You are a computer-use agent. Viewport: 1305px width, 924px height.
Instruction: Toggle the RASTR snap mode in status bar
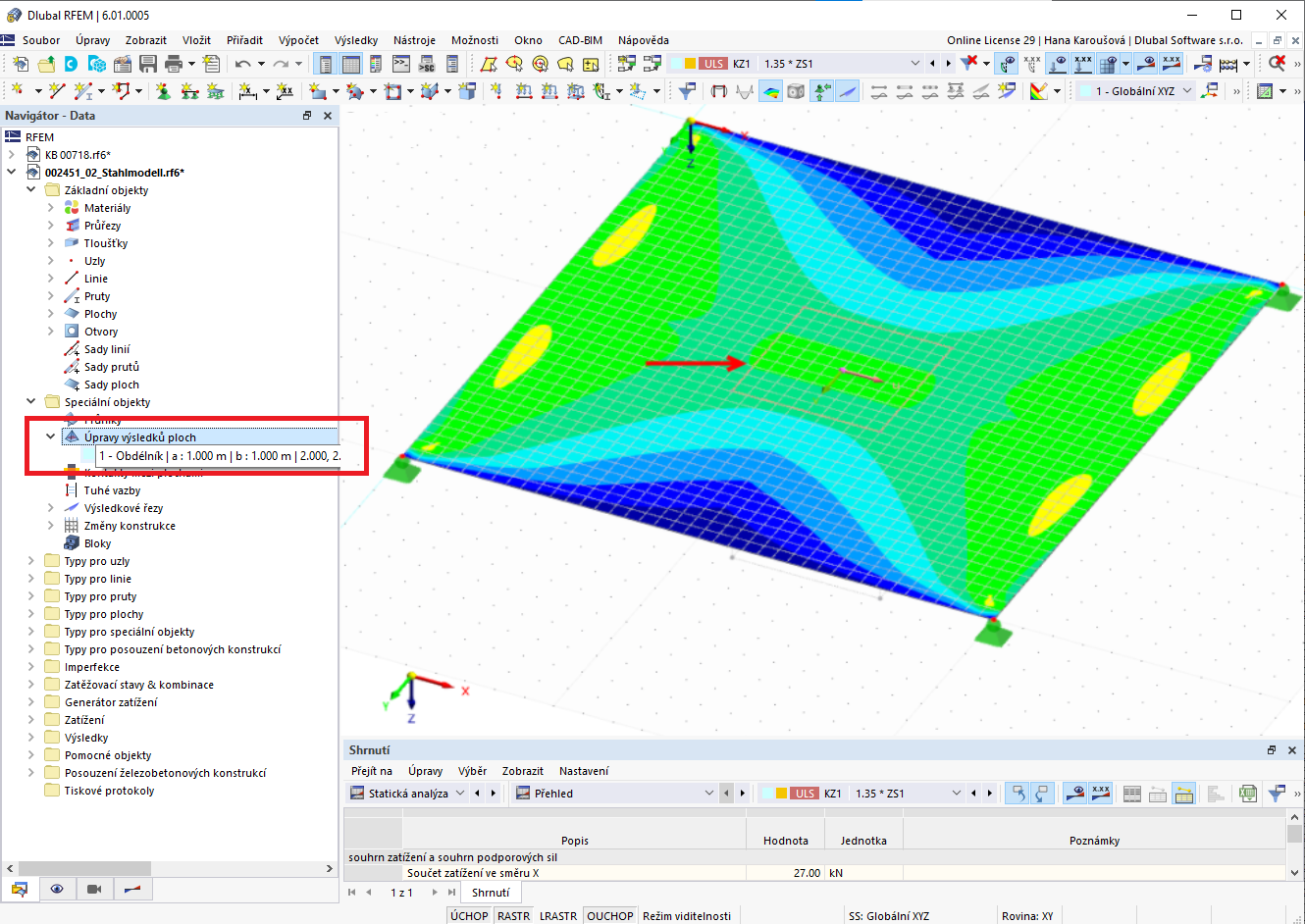[x=513, y=915]
